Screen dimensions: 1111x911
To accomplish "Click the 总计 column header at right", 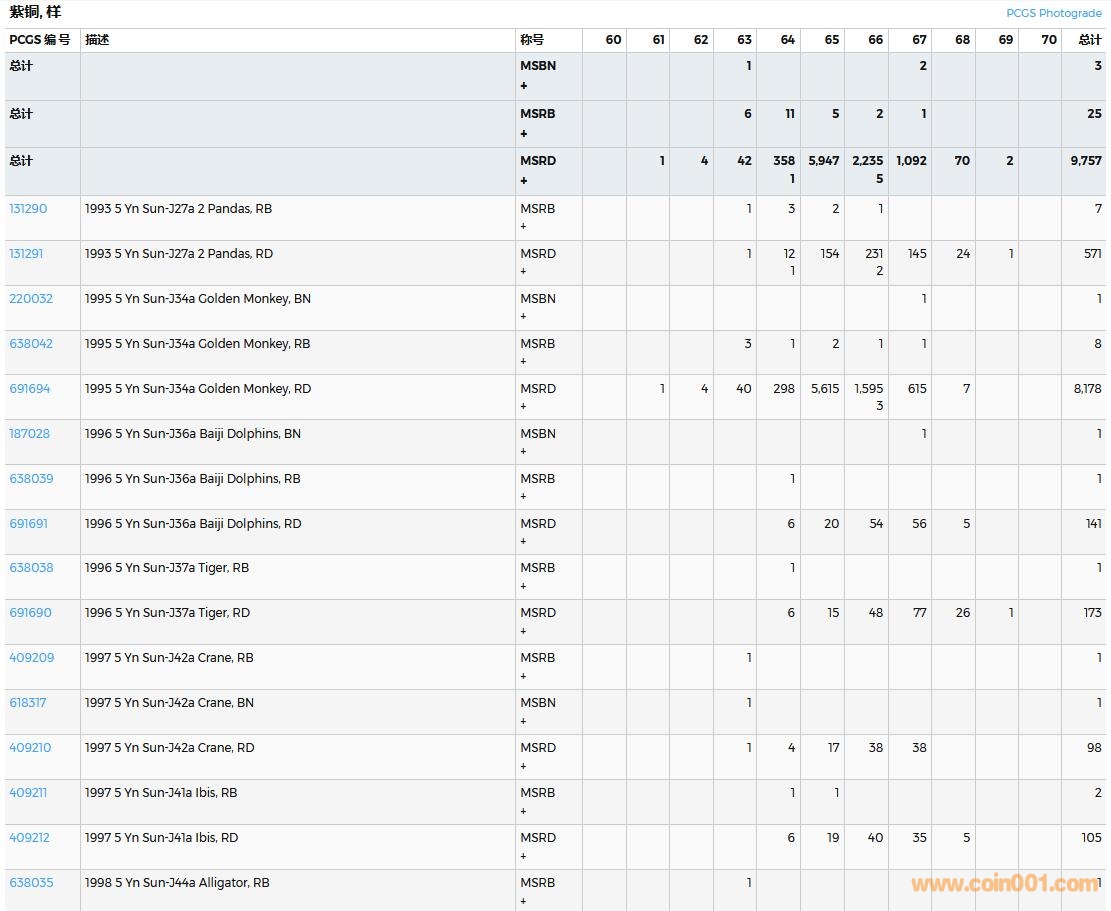I will (1089, 40).
